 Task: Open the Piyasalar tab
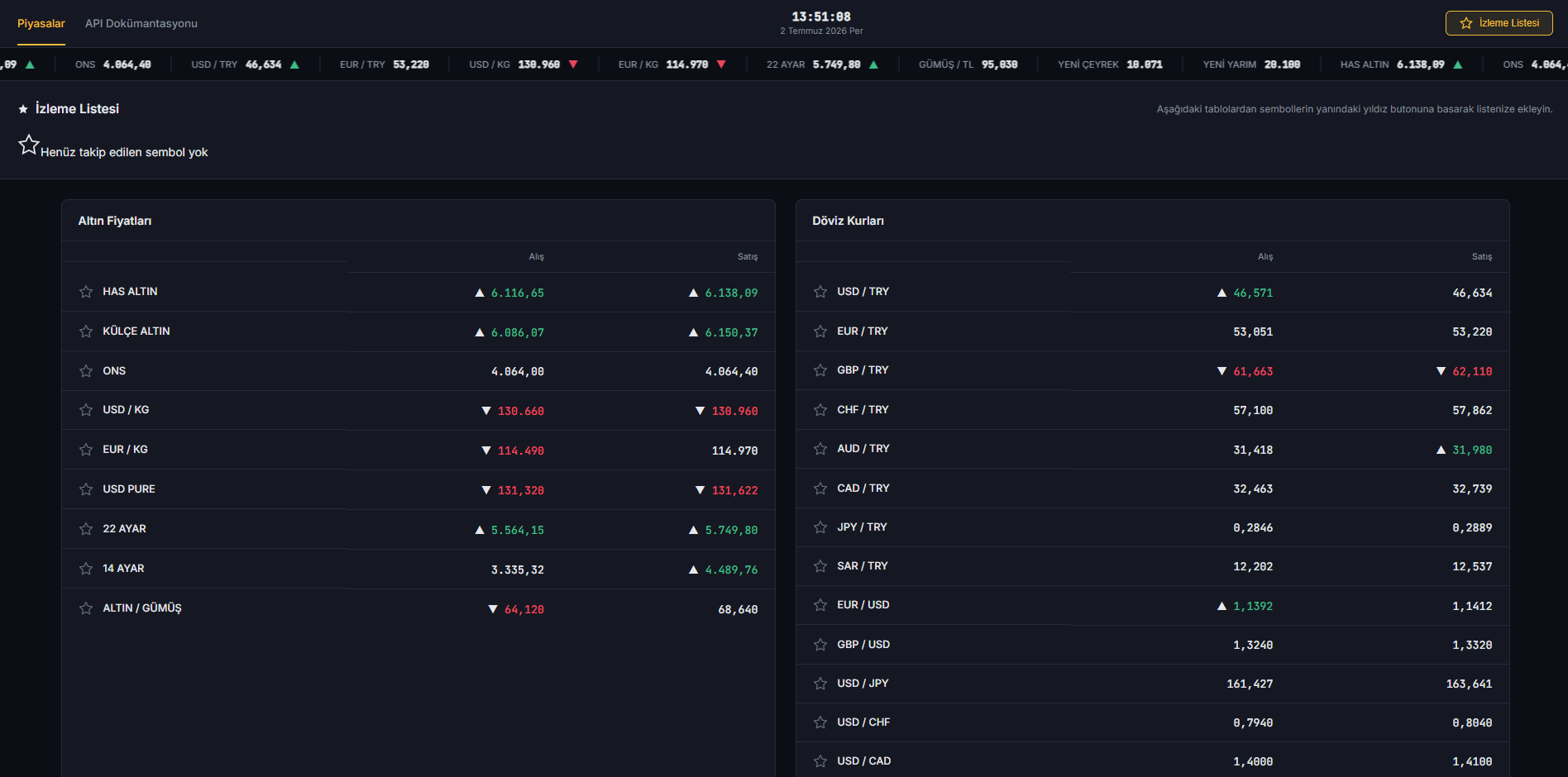tap(41, 23)
